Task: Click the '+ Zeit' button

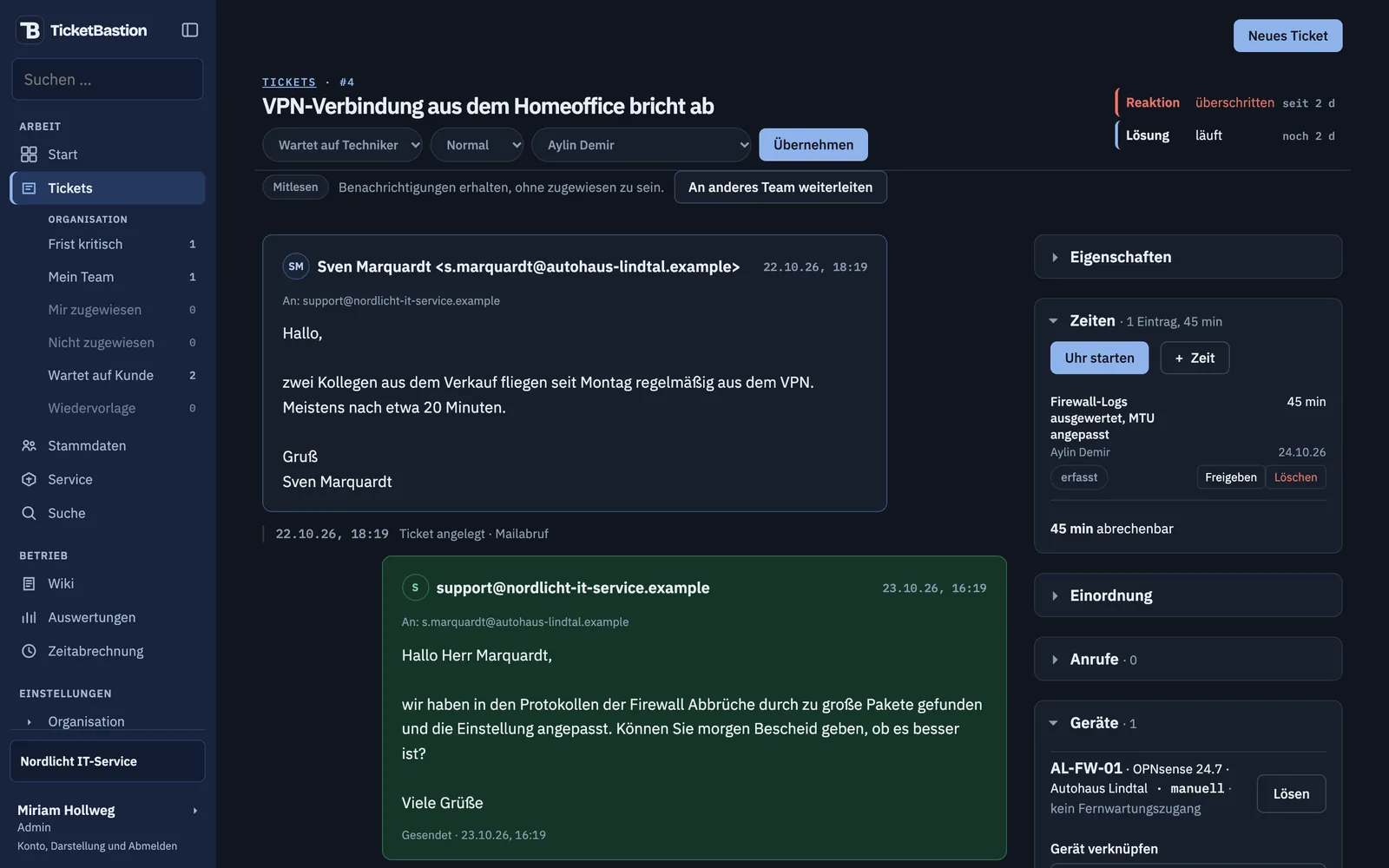Action: coord(1195,358)
